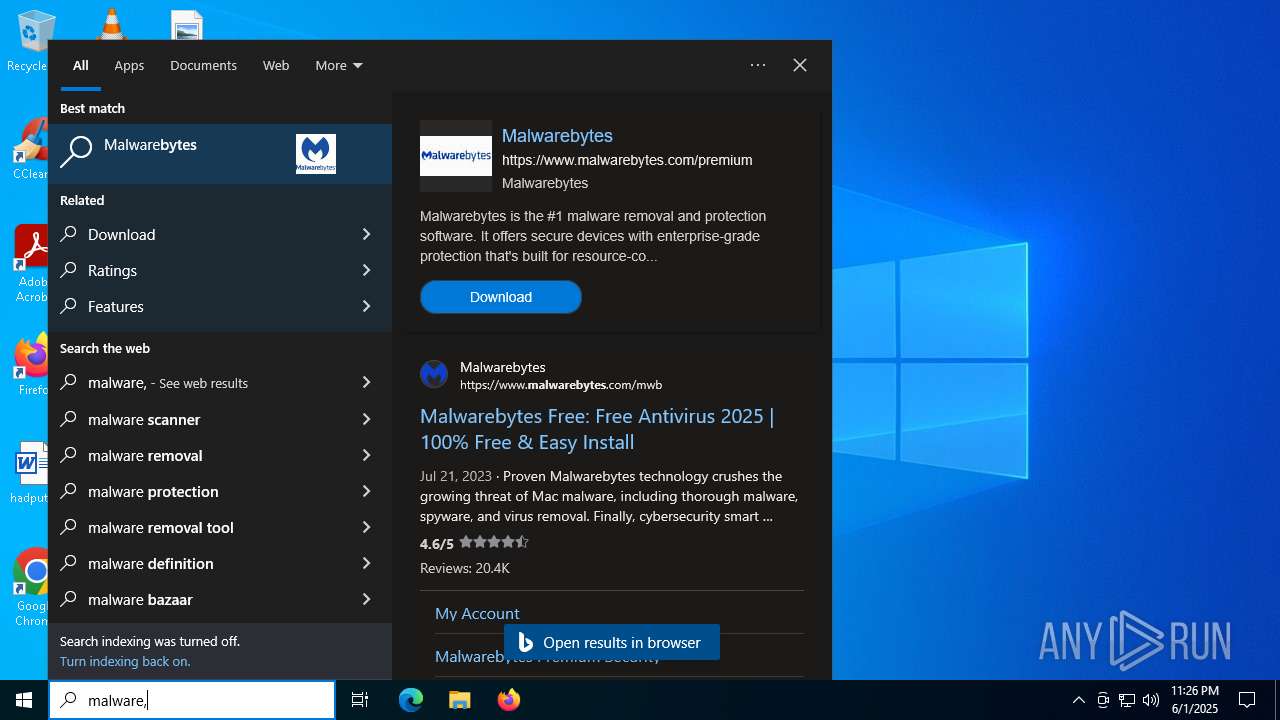The image size is (1280, 720).
Task: Launch Microsoft Edge from taskbar
Action: (x=411, y=700)
